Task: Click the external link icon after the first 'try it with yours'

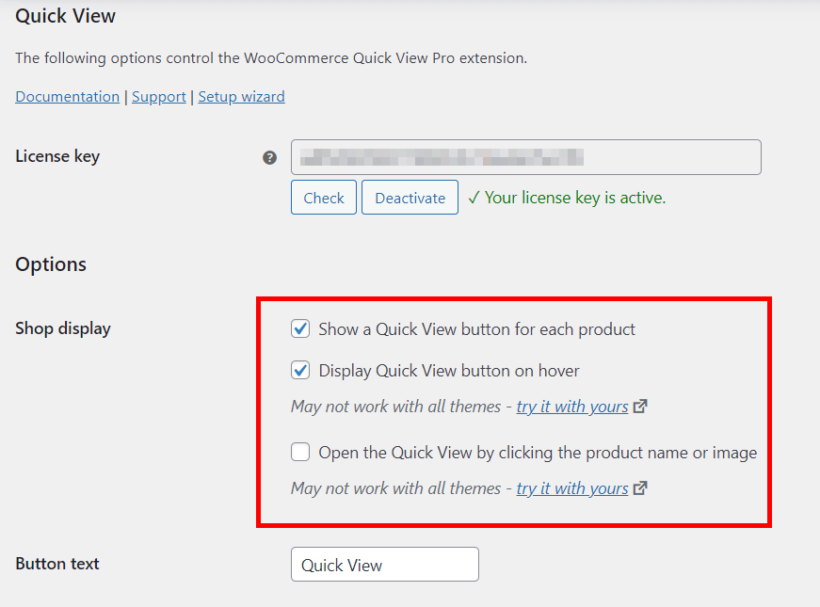Action: click(x=641, y=406)
